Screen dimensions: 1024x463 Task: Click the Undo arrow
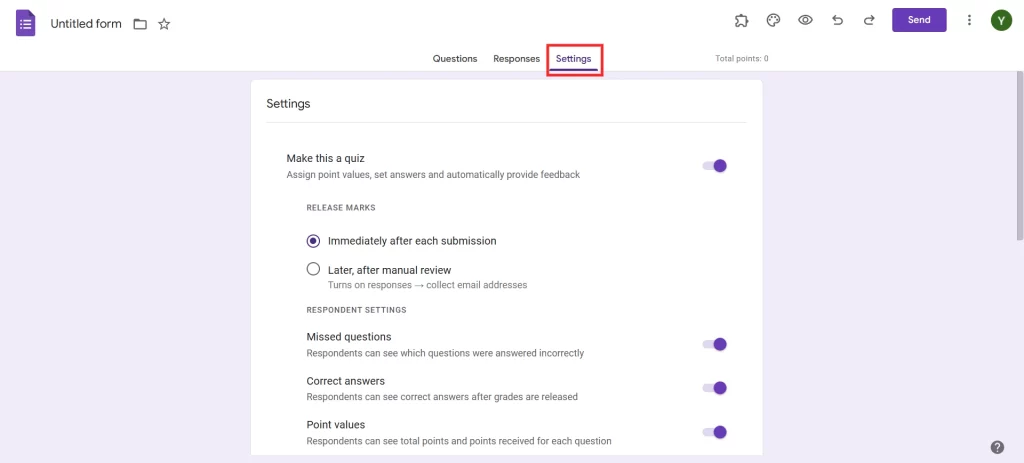(837, 20)
